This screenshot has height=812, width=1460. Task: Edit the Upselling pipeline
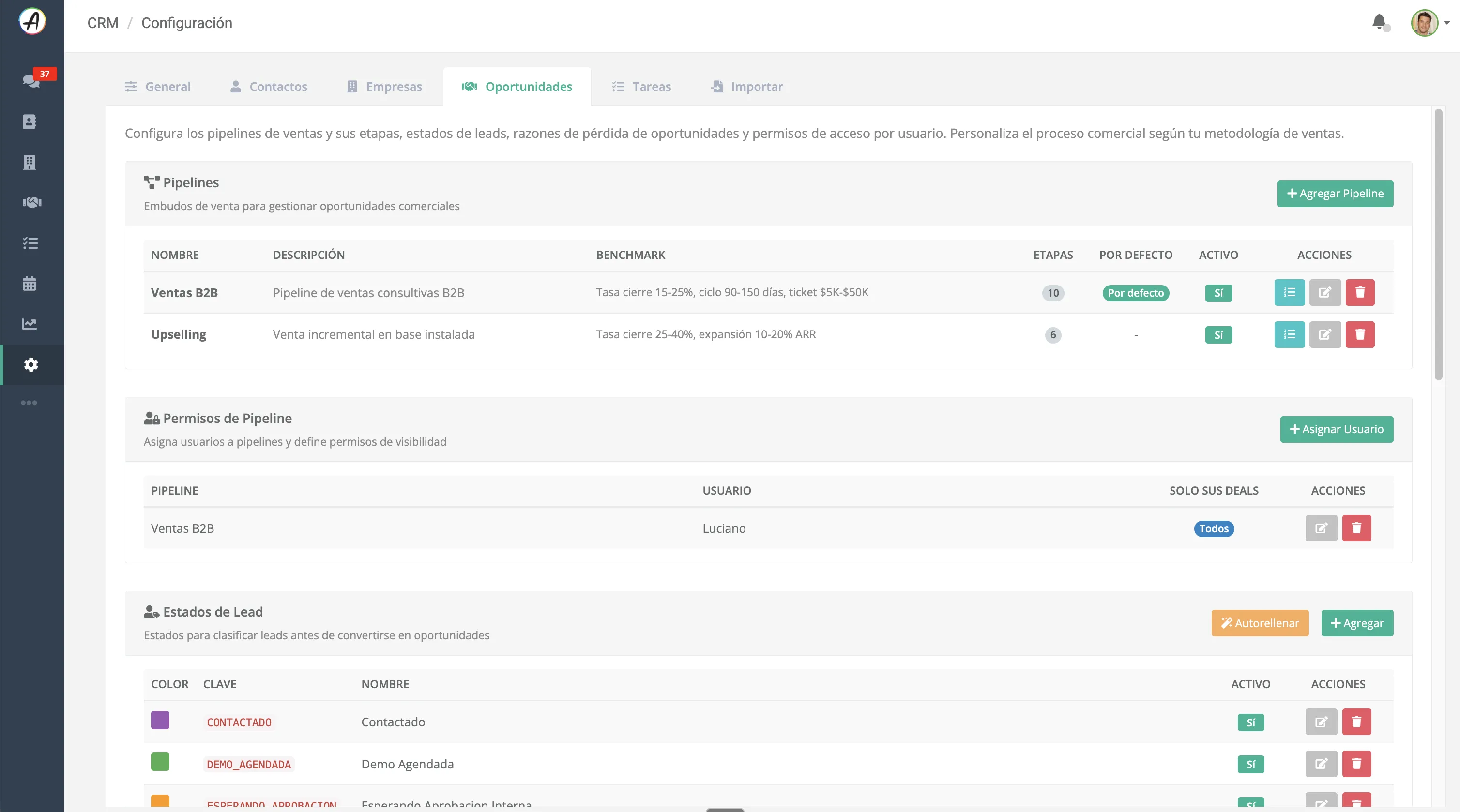click(x=1324, y=334)
